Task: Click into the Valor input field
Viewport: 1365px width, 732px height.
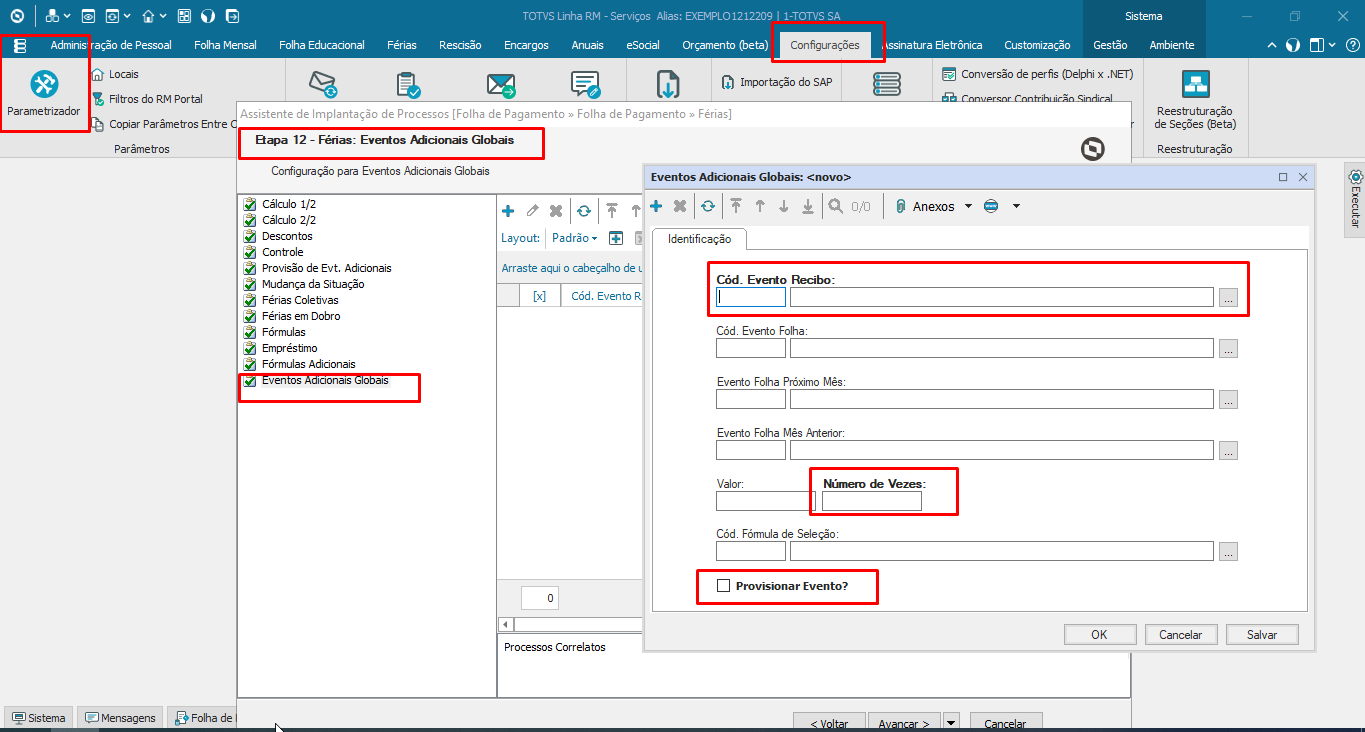Action: click(765, 501)
